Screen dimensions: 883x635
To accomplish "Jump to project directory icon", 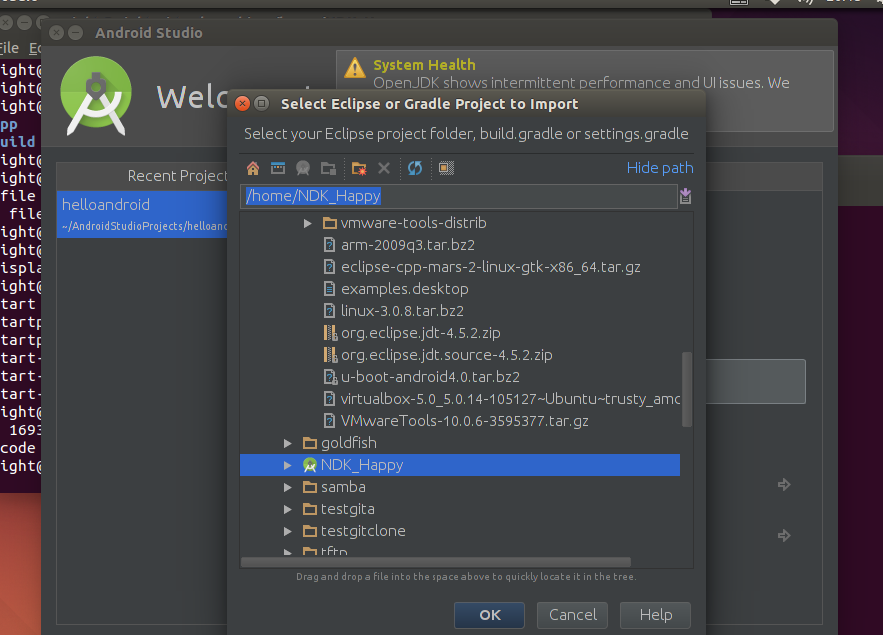I will (303, 168).
